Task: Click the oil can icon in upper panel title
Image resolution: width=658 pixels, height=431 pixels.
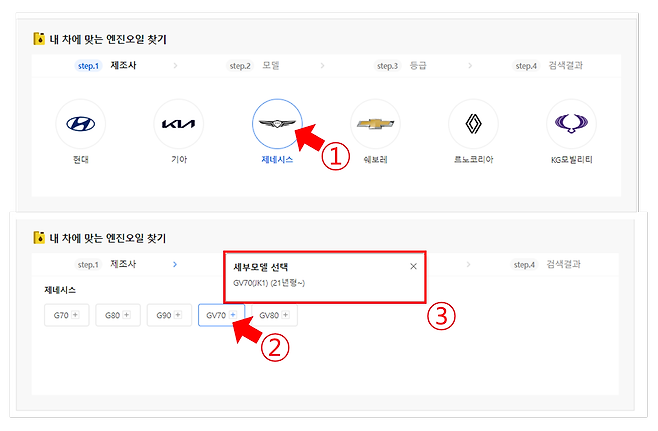Action: 39,39
